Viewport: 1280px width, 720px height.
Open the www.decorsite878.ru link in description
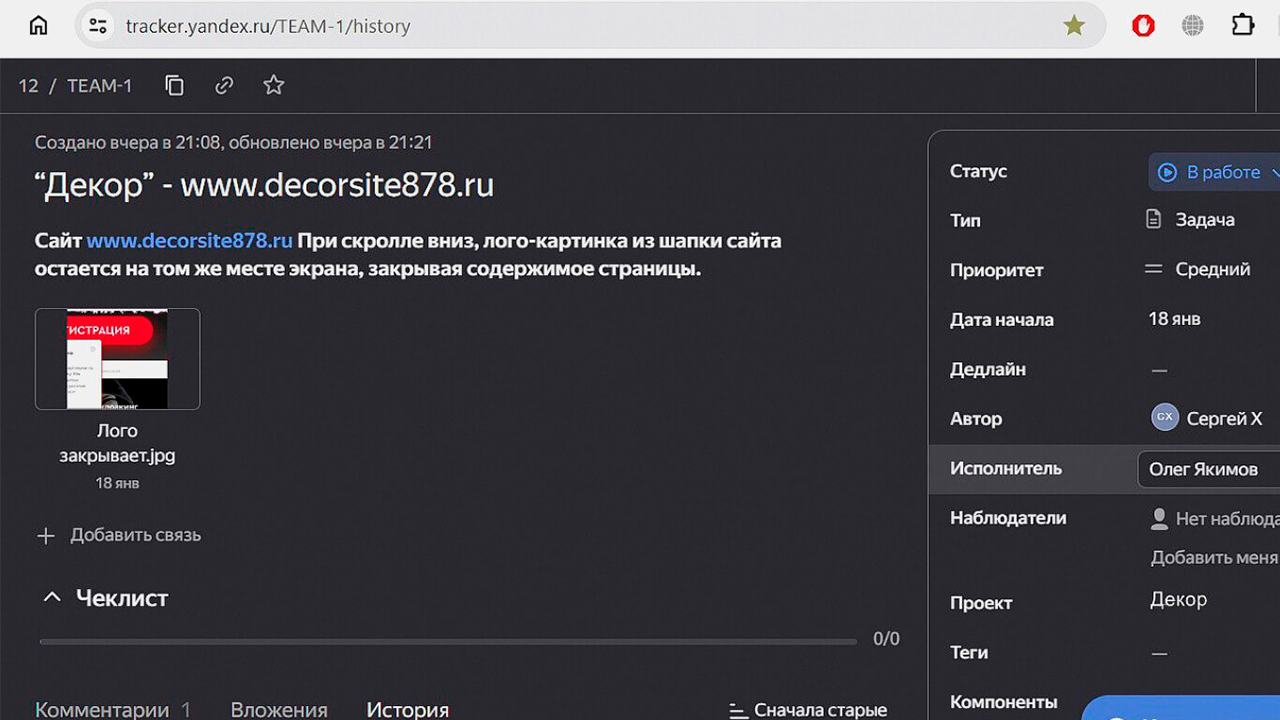189,241
